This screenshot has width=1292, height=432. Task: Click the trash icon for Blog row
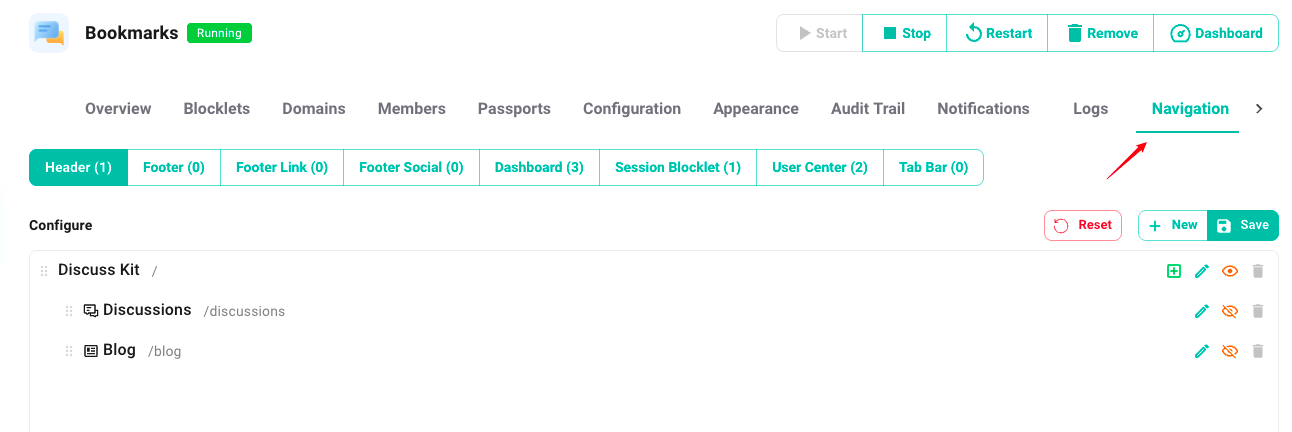(1258, 351)
